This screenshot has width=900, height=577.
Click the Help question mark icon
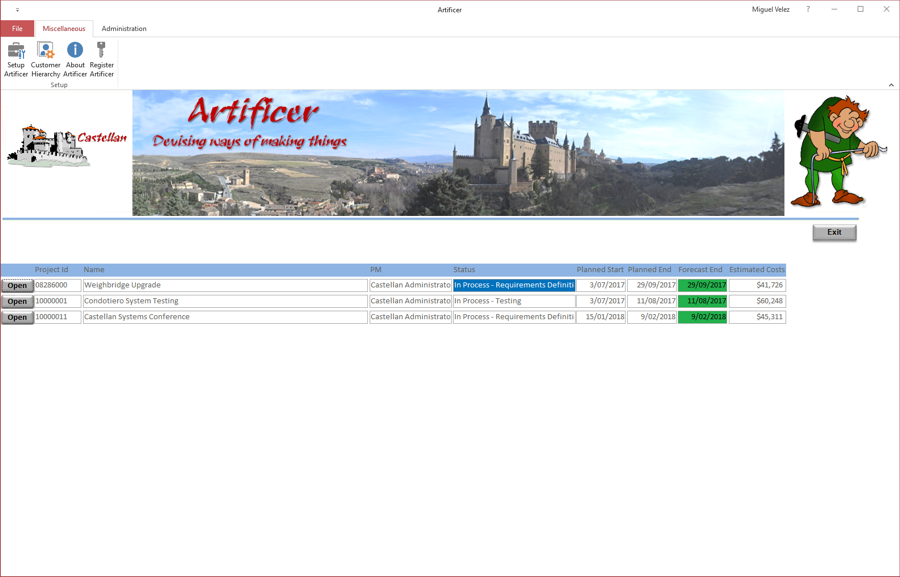pyautogui.click(x=808, y=9)
